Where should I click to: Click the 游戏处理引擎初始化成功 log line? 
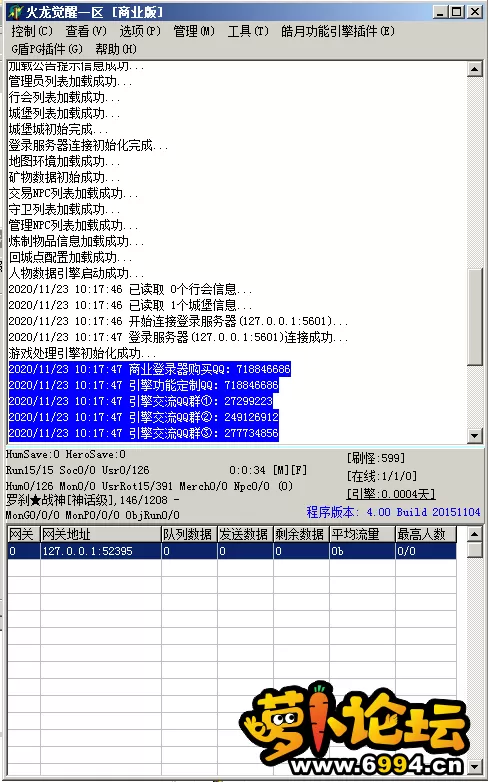(82, 353)
